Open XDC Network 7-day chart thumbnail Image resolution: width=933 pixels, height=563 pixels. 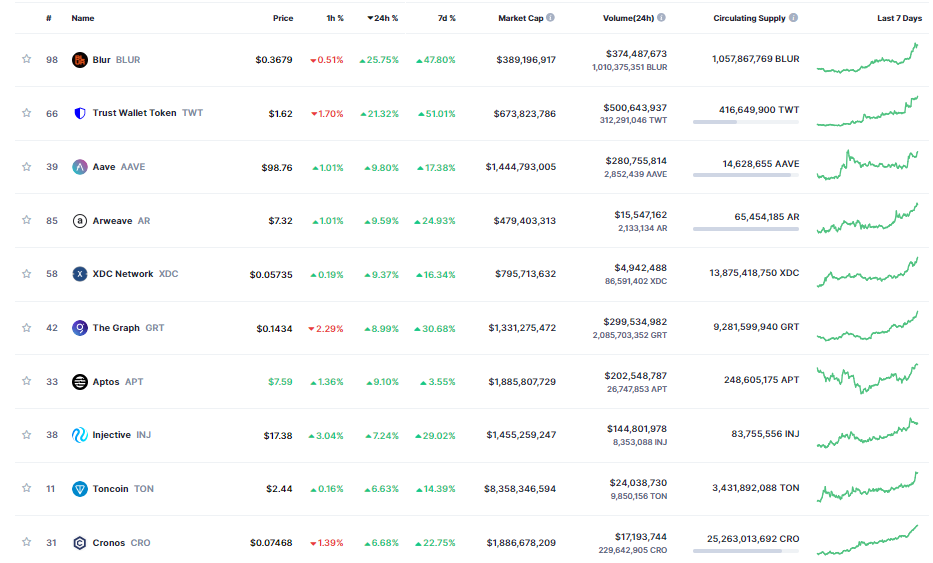pos(868,273)
